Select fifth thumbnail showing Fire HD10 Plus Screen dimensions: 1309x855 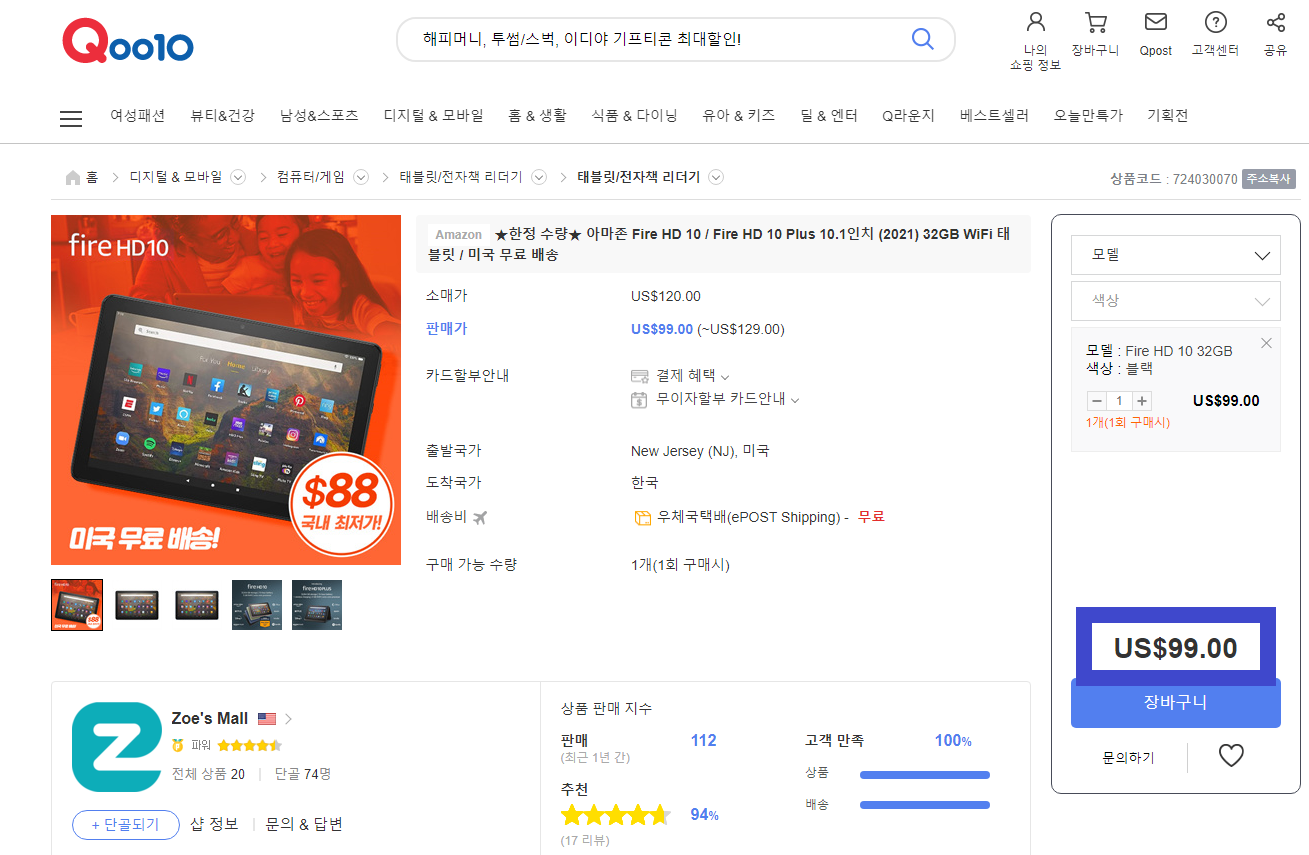coord(317,605)
